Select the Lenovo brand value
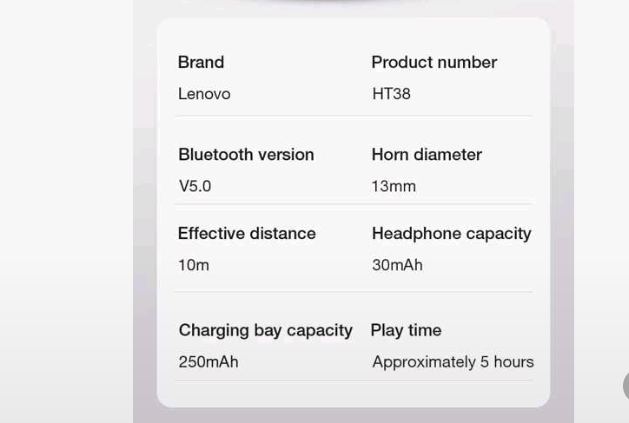The height and width of the screenshot is (423, 629). tap(204, 94)
